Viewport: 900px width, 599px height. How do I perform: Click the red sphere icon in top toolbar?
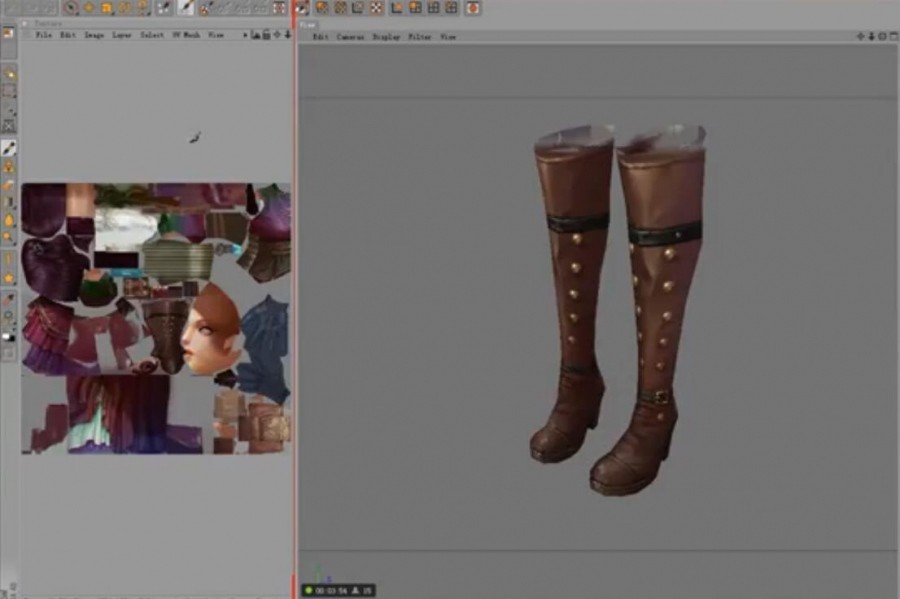click(472, 7)
